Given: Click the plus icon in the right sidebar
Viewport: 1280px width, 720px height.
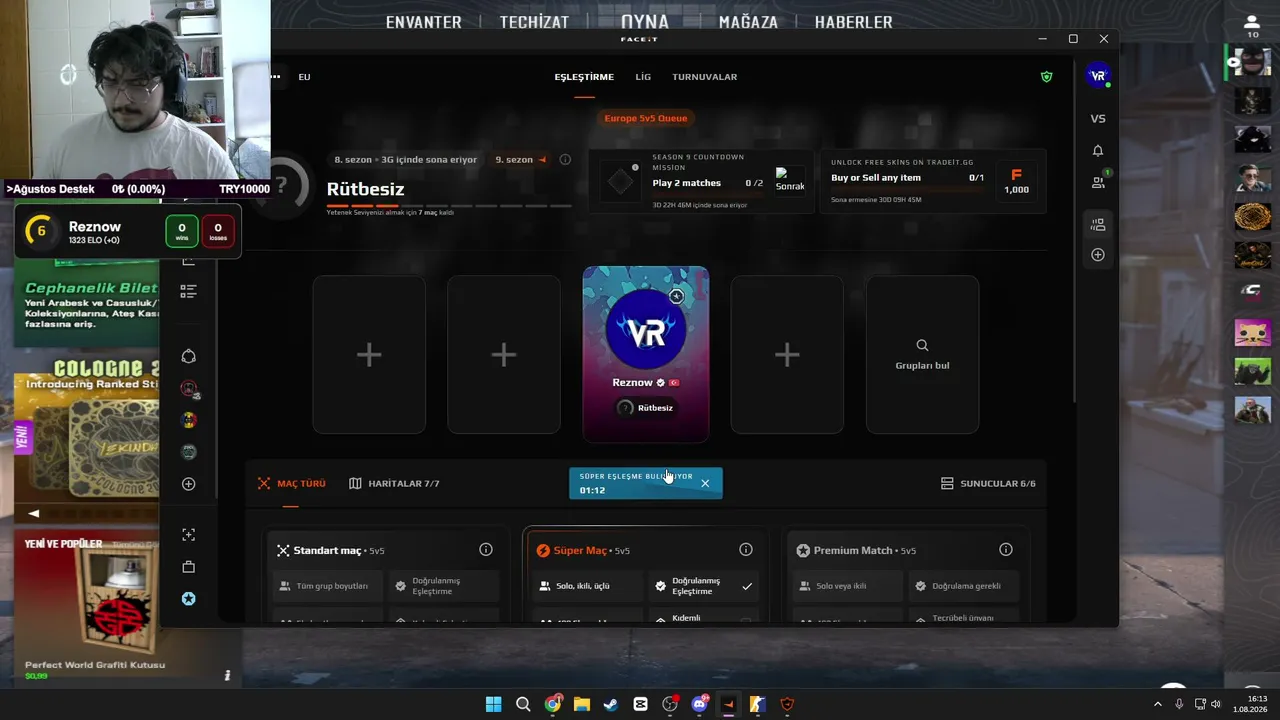Looking at the screenshot, I should pos(1098,255).
